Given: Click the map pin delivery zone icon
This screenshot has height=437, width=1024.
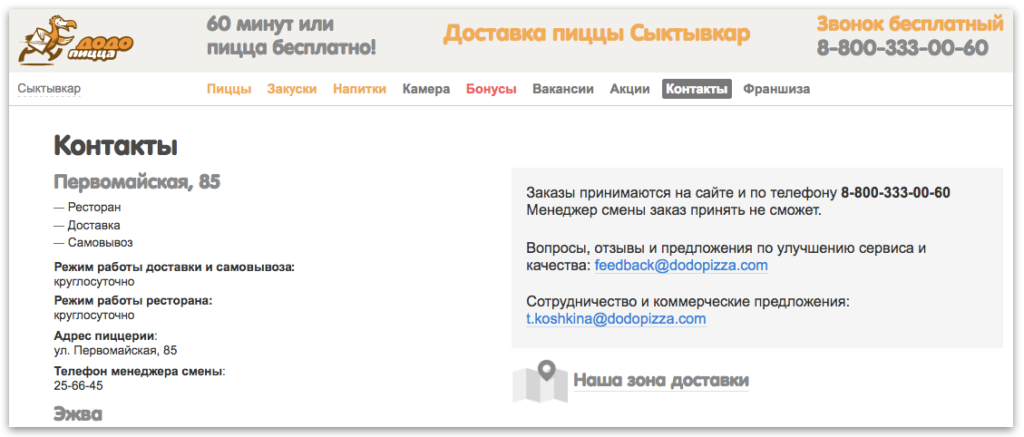Looking at the screenshot, I should 539,381.
